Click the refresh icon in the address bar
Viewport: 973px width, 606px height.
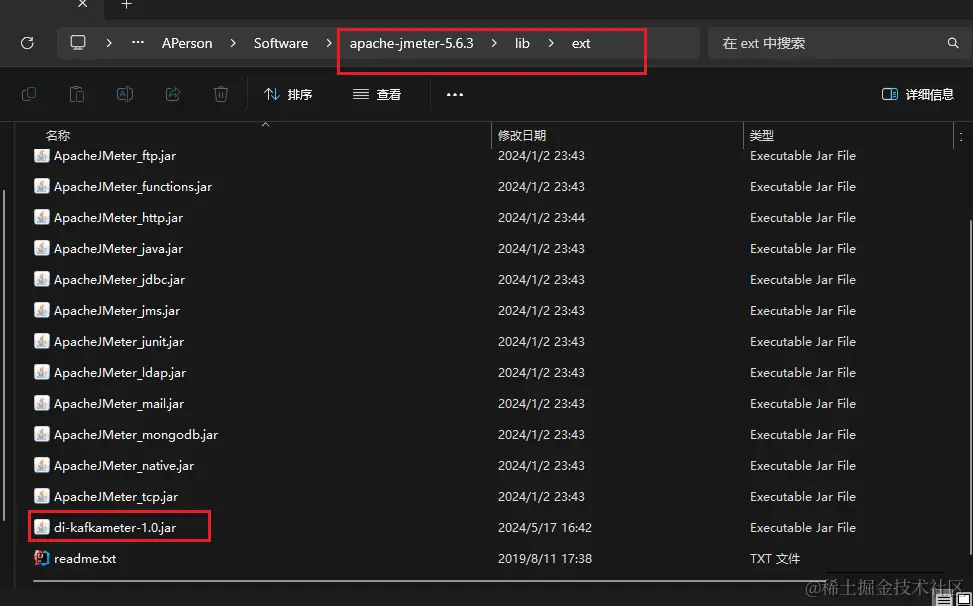pyautogui.click(x=27, y=43)
